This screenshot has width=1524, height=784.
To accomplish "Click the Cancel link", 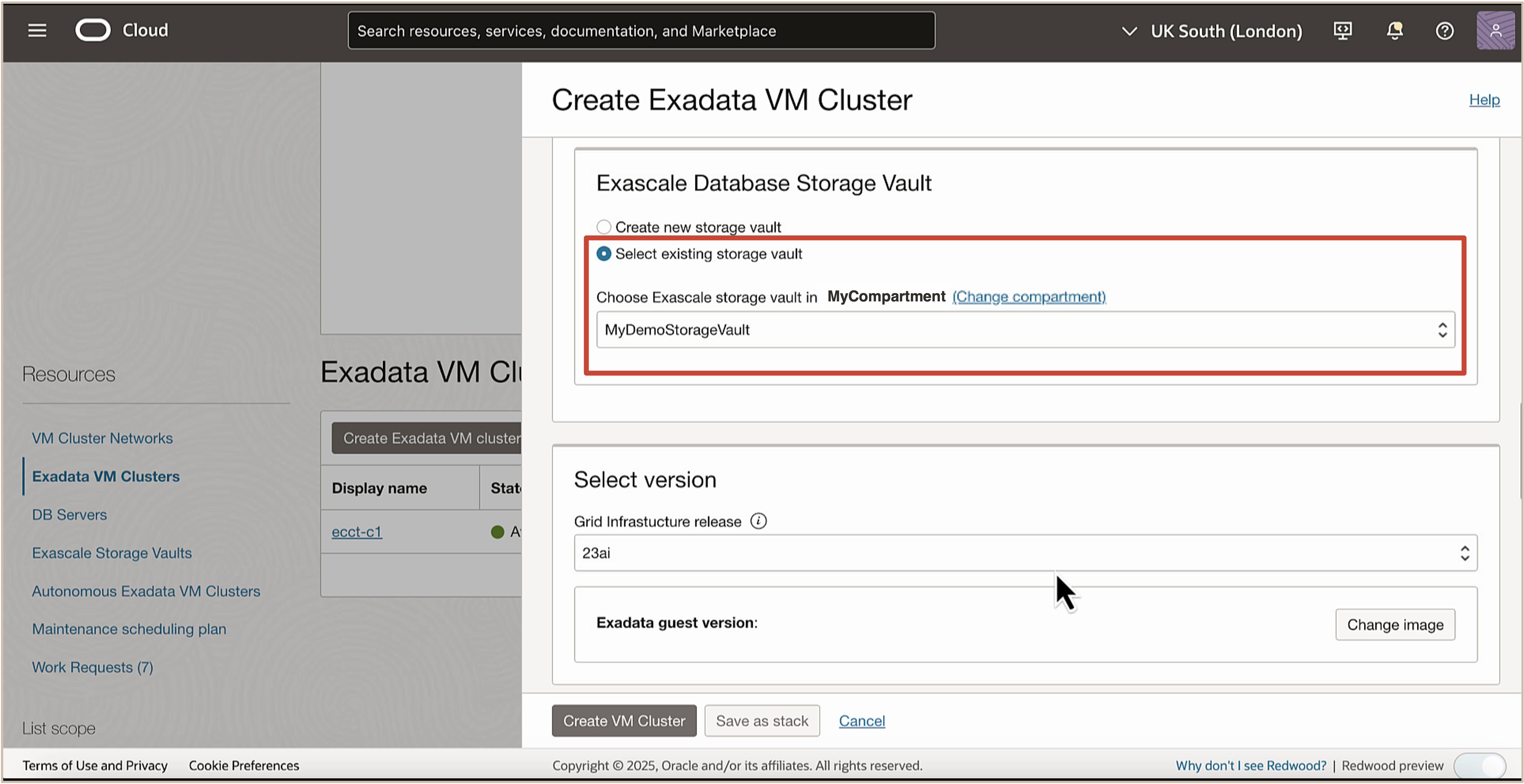I will click(x=861, y=721).
